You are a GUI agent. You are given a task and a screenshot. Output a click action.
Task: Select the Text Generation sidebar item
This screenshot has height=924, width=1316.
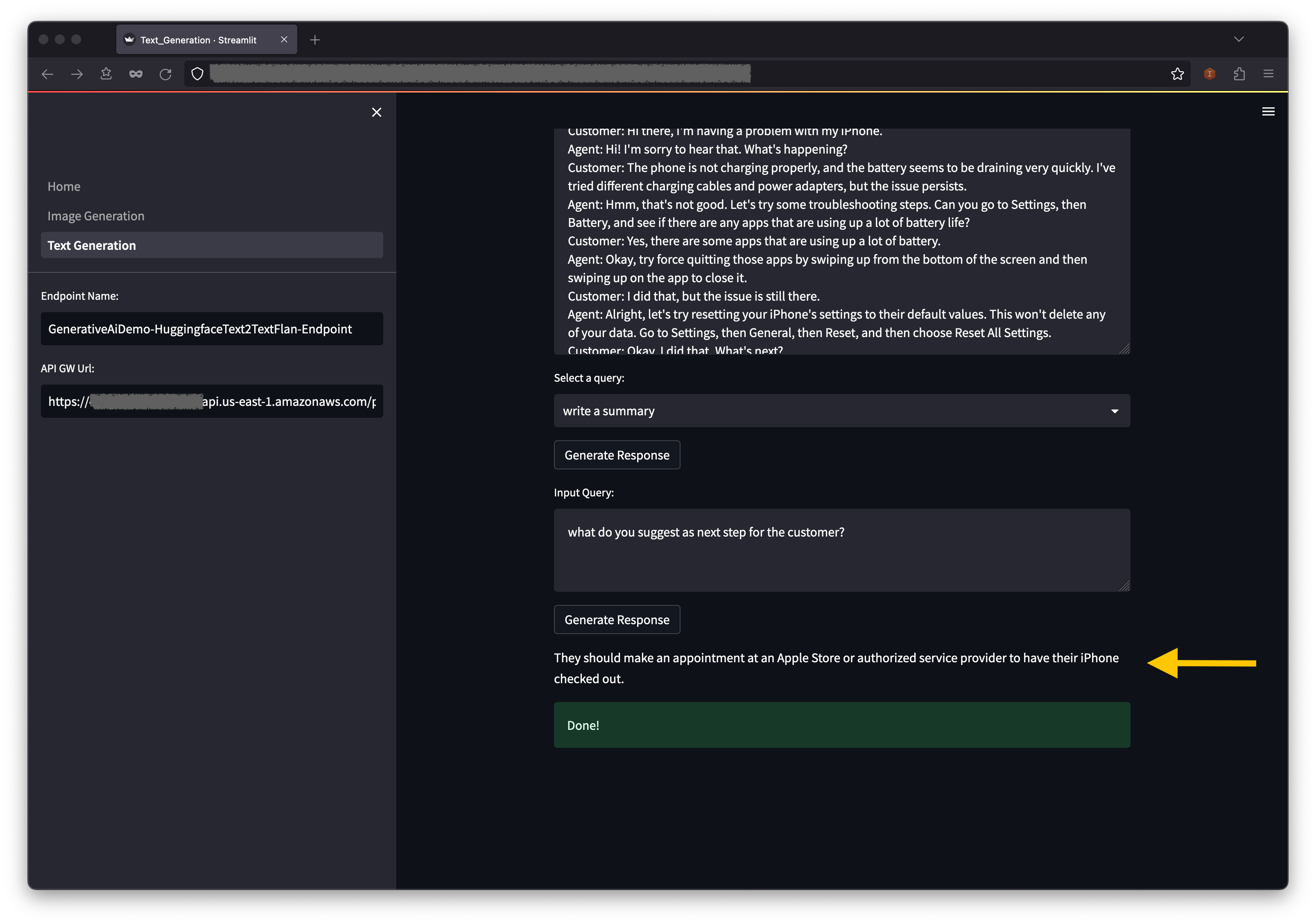[212, 245]
